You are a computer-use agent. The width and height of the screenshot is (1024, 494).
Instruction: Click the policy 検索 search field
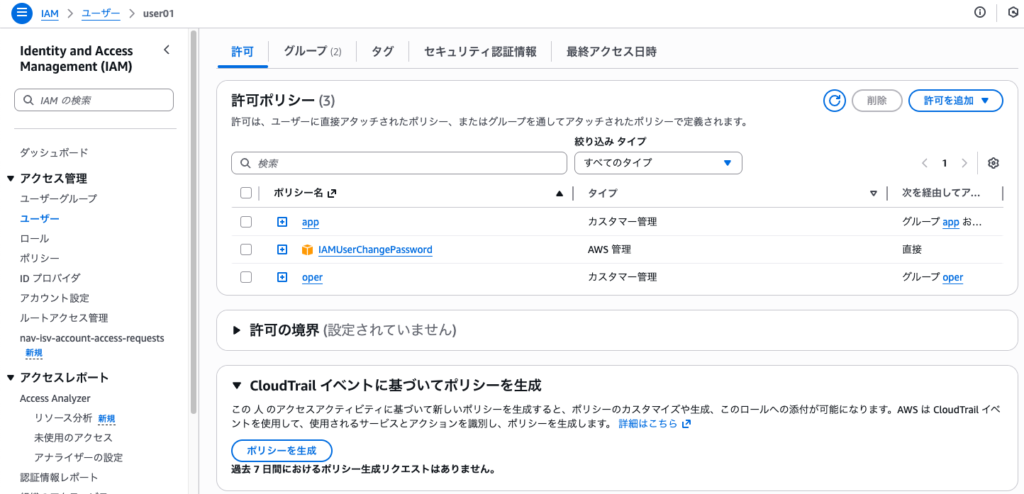click(x=399, y=163)
